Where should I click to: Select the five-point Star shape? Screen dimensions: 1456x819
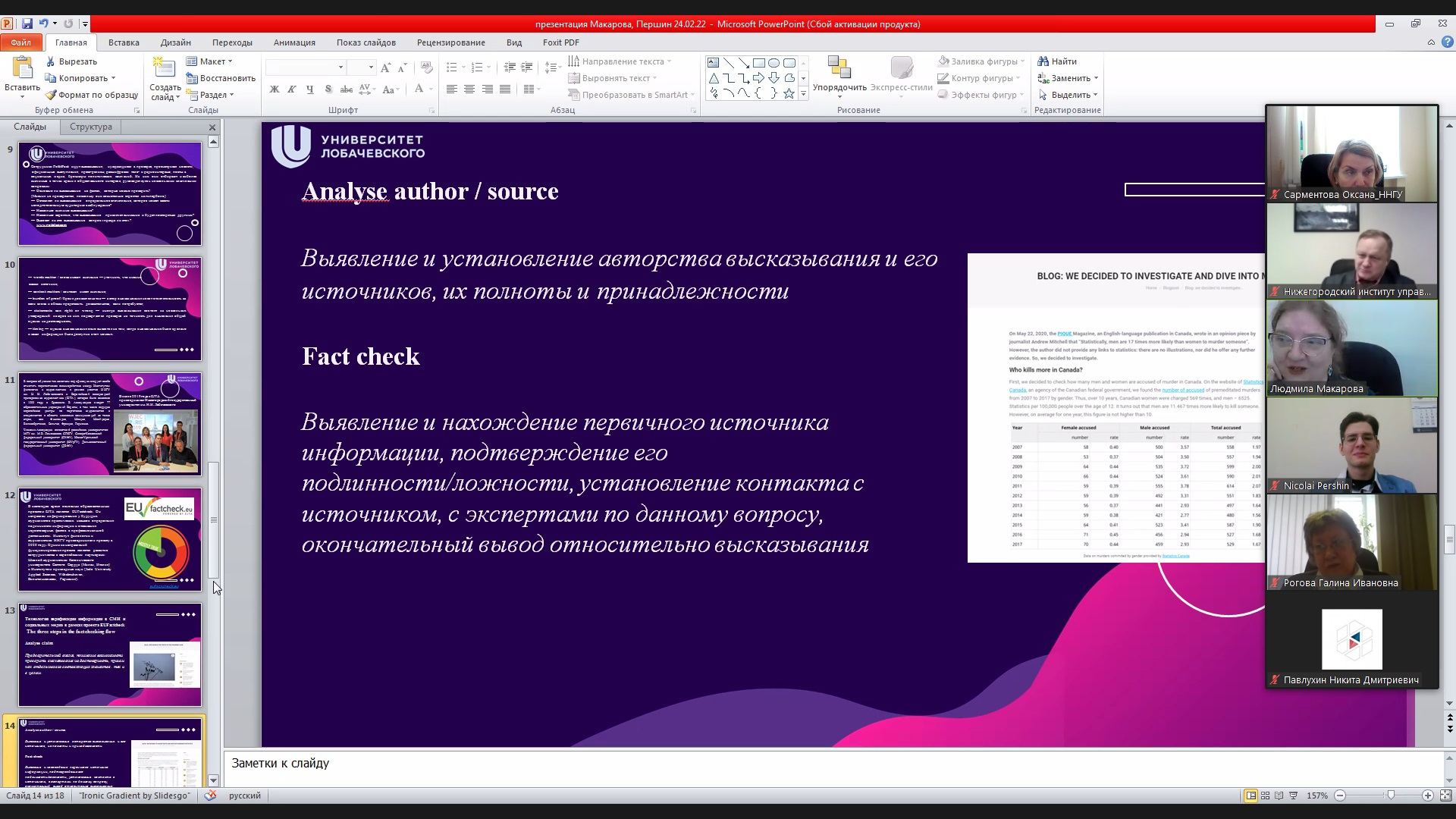point(789,93)
